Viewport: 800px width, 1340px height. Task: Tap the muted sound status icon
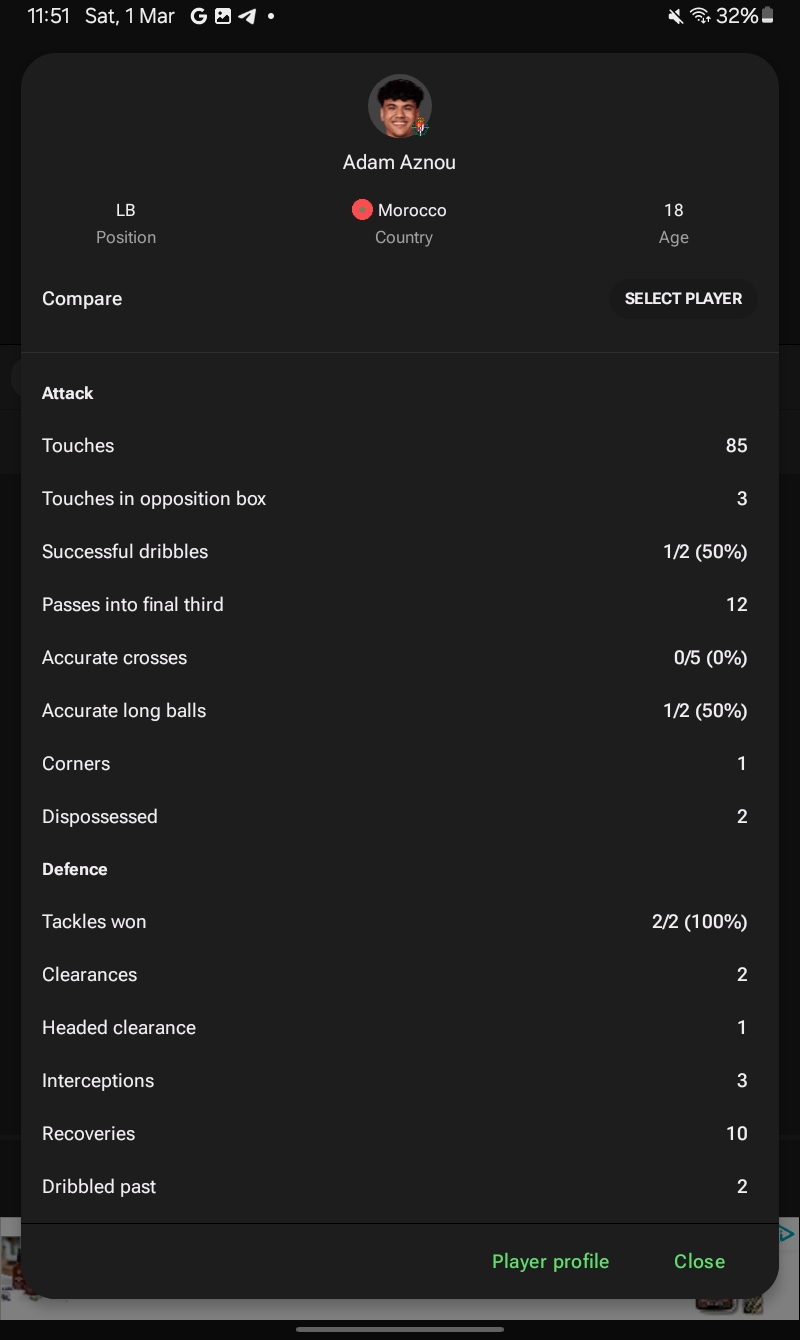[676, 16]
